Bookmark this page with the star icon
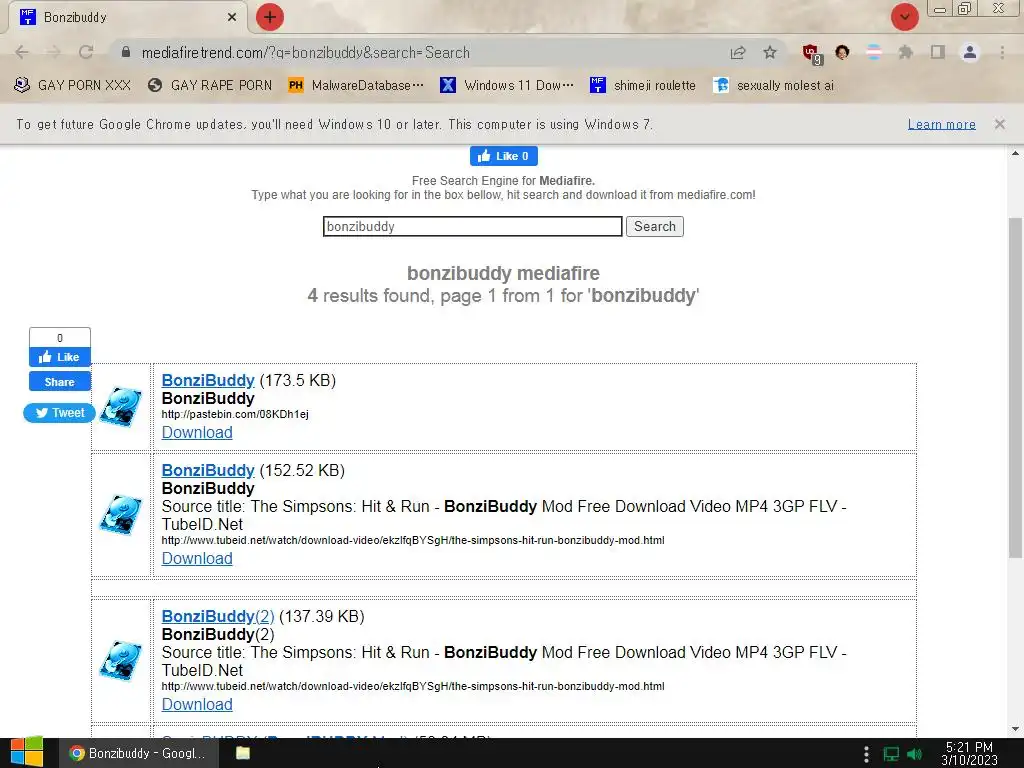 [x=770, y=52]
